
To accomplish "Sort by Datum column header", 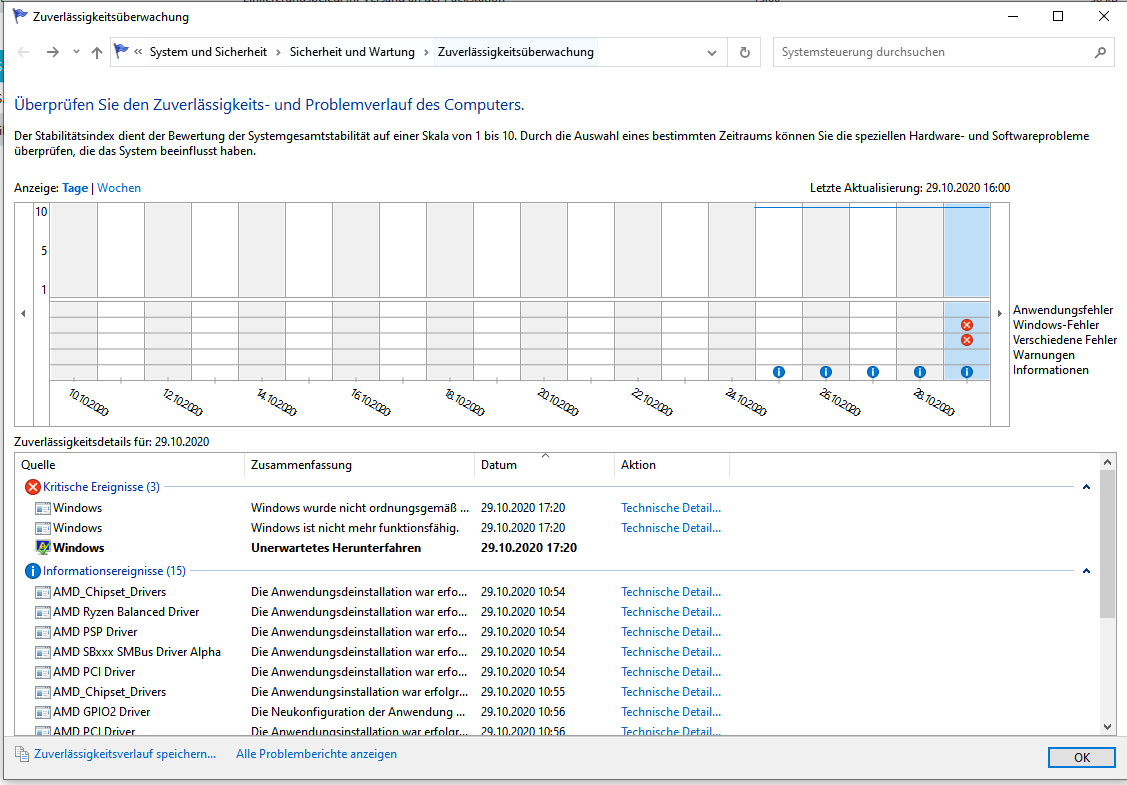I will (x=544, y=465).
